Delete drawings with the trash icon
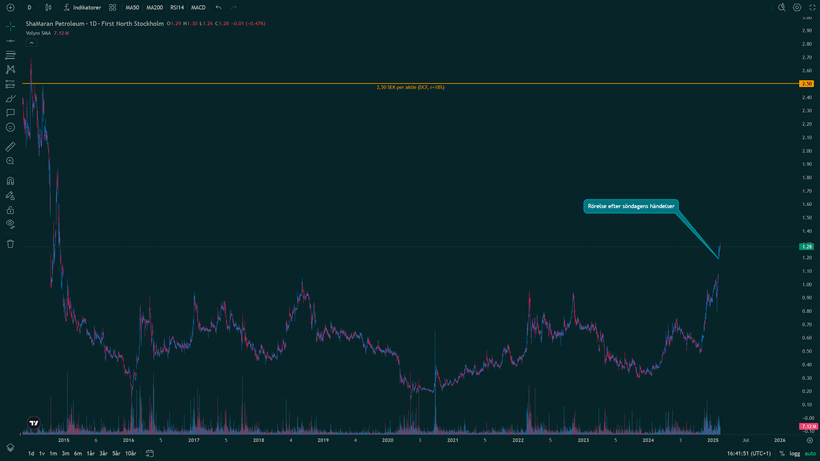This screenshot has width=820, height=461. 10,243
